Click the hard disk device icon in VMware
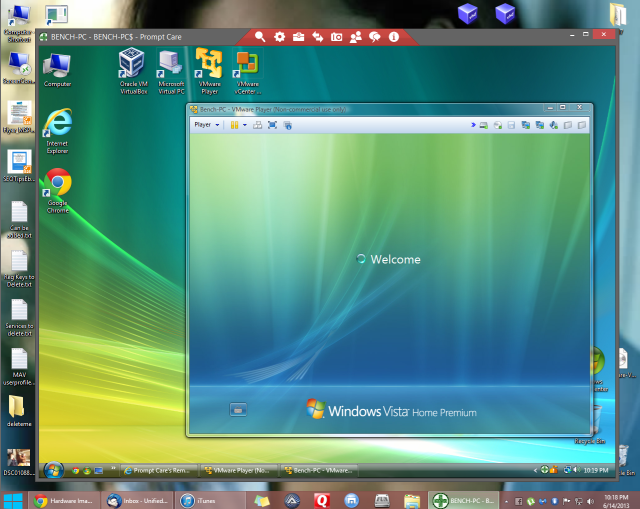The width and height of the screenshot is (640, 509). [484, 125]
